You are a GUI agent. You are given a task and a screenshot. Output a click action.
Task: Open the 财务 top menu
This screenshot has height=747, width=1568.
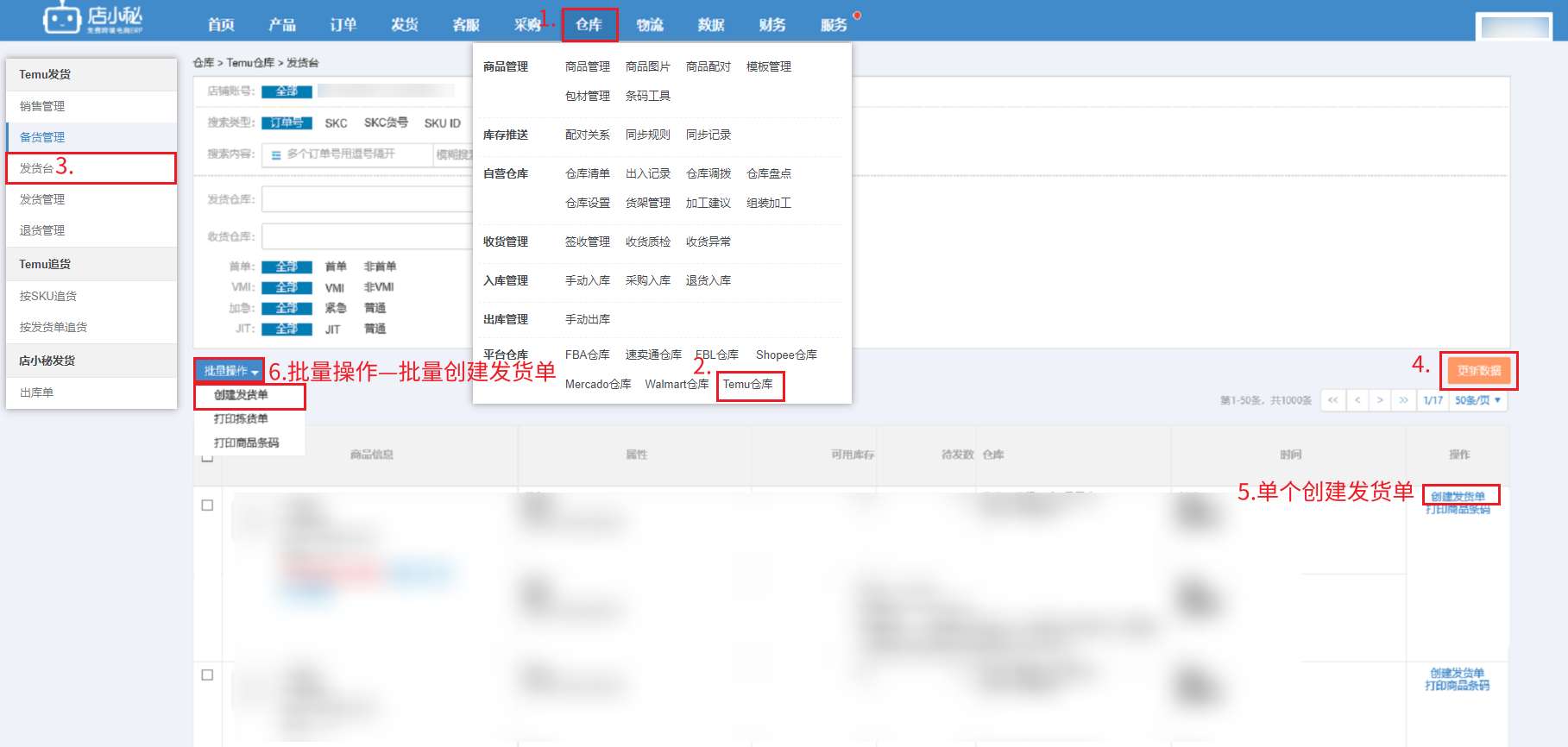tap(772, 25)
